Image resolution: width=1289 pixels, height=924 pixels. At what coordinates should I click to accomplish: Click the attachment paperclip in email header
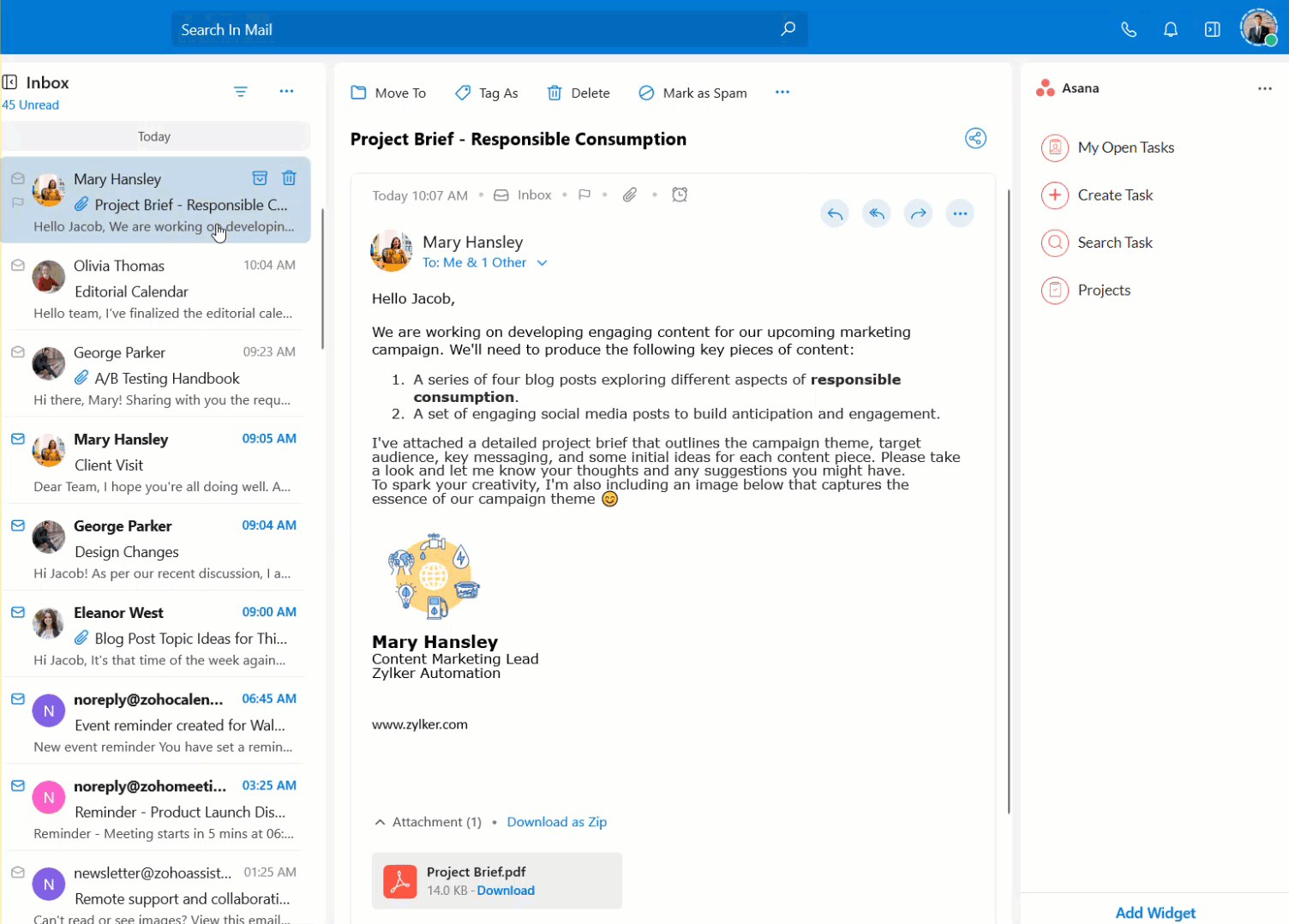pos(630,195)
